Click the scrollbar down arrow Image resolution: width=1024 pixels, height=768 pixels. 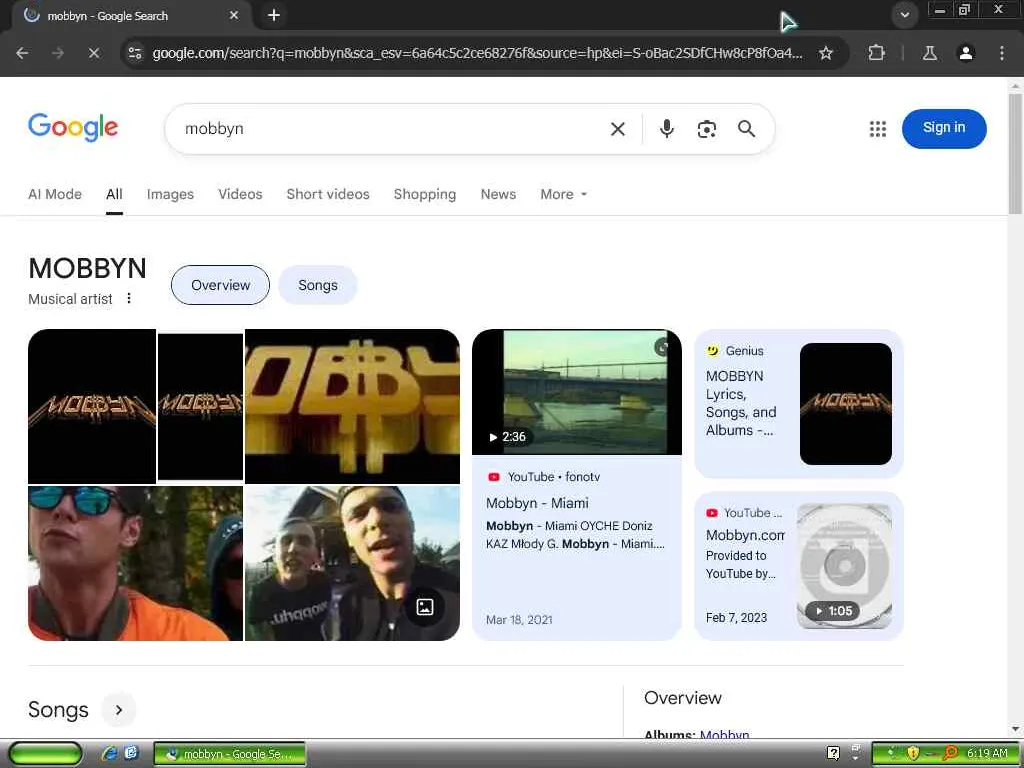point(1015,729)
